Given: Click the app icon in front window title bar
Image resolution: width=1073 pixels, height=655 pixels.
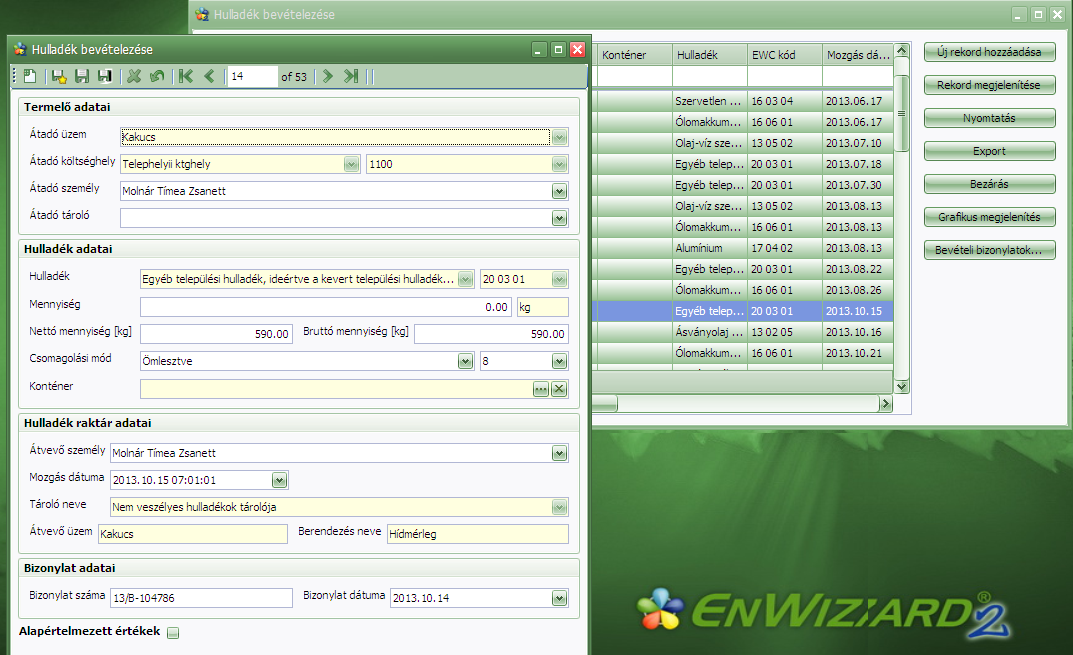Looking at the screenshot, I should point(20,49).
